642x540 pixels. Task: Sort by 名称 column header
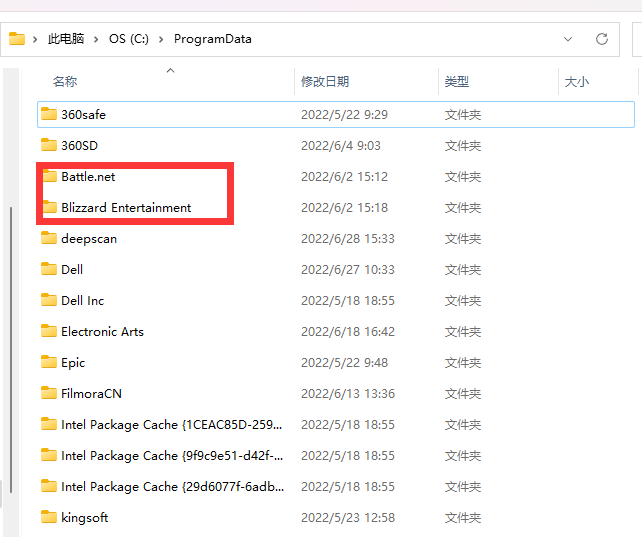[65, 81]
